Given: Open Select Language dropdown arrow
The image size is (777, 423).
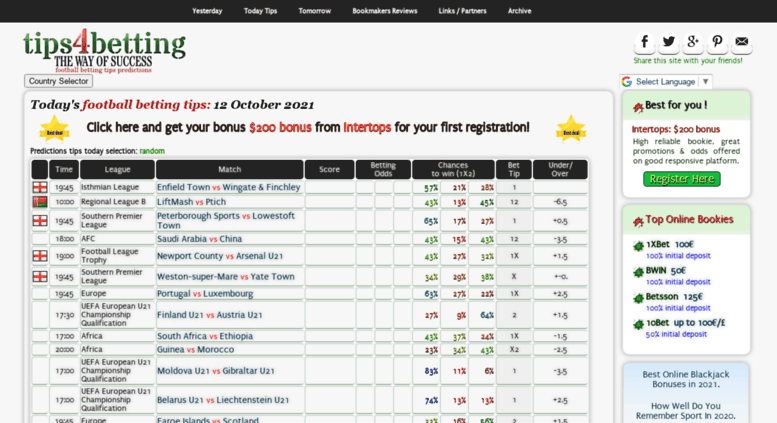Looking at the screenshot, I should point(705,82).
